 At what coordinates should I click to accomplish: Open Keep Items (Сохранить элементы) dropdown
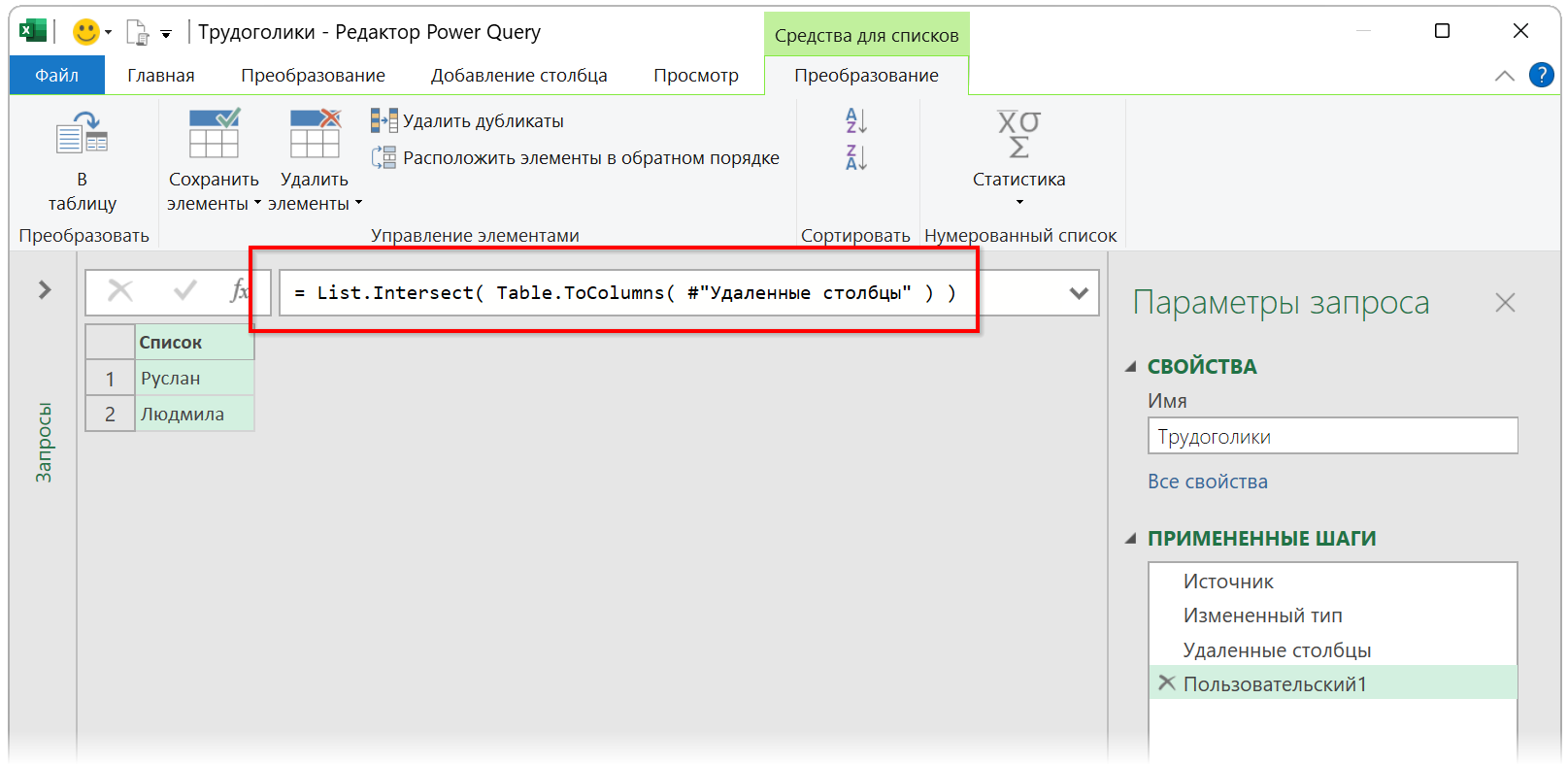214,191
